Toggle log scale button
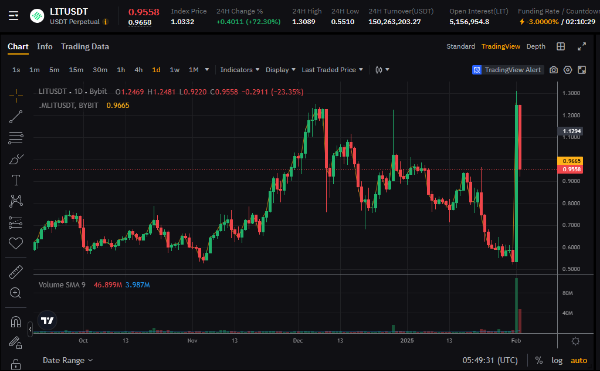The image size is (600, 371). click(x=557, y=360)
